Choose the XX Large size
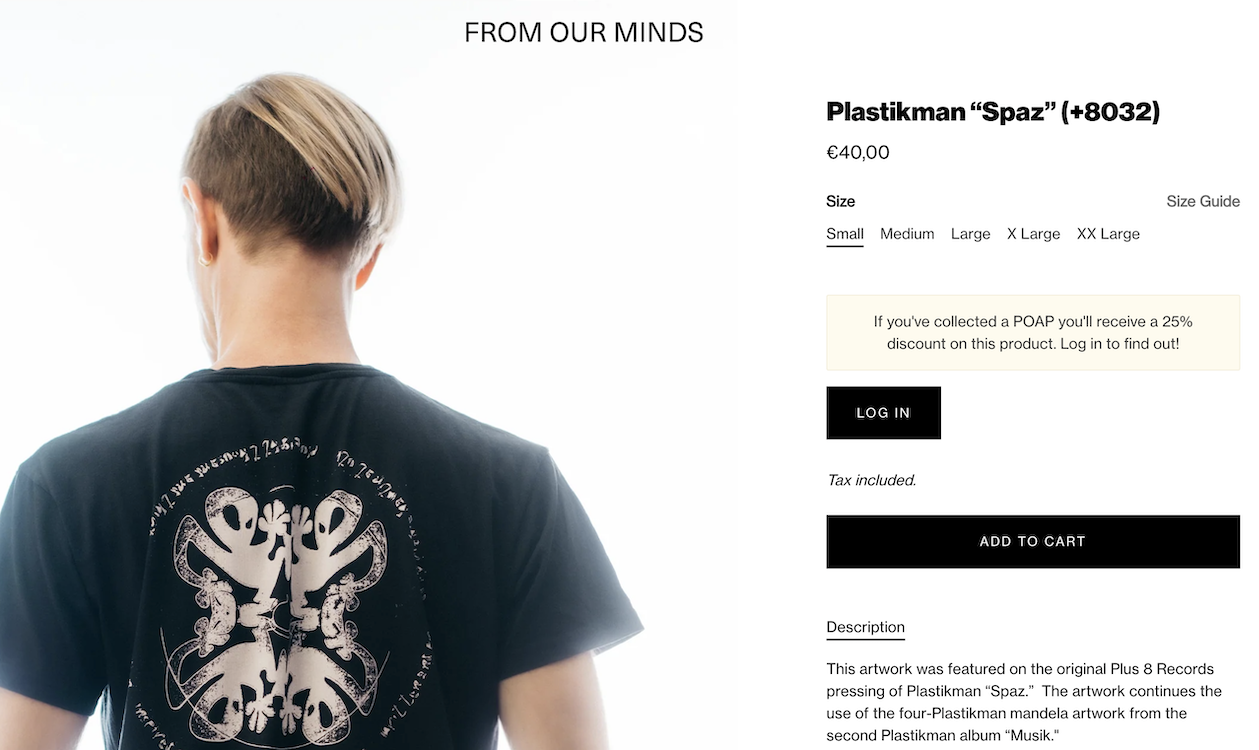 [1108, 234]
